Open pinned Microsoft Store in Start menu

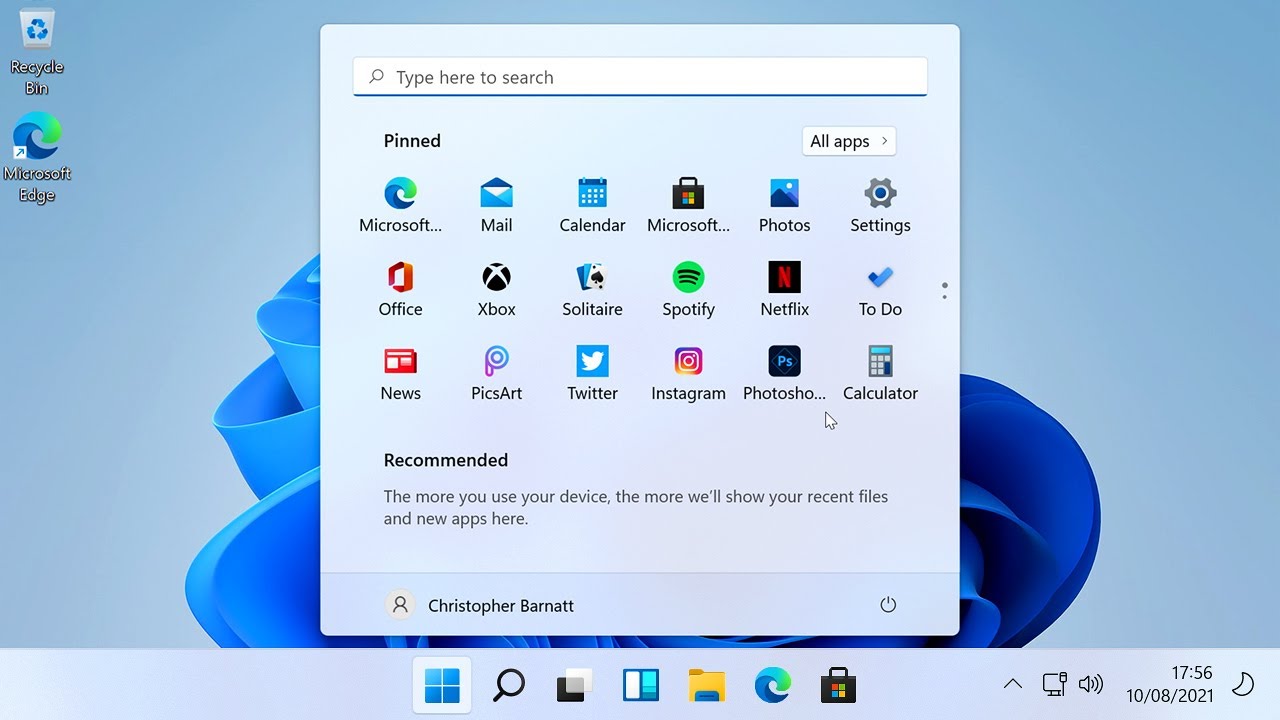[x=688, y=206]
